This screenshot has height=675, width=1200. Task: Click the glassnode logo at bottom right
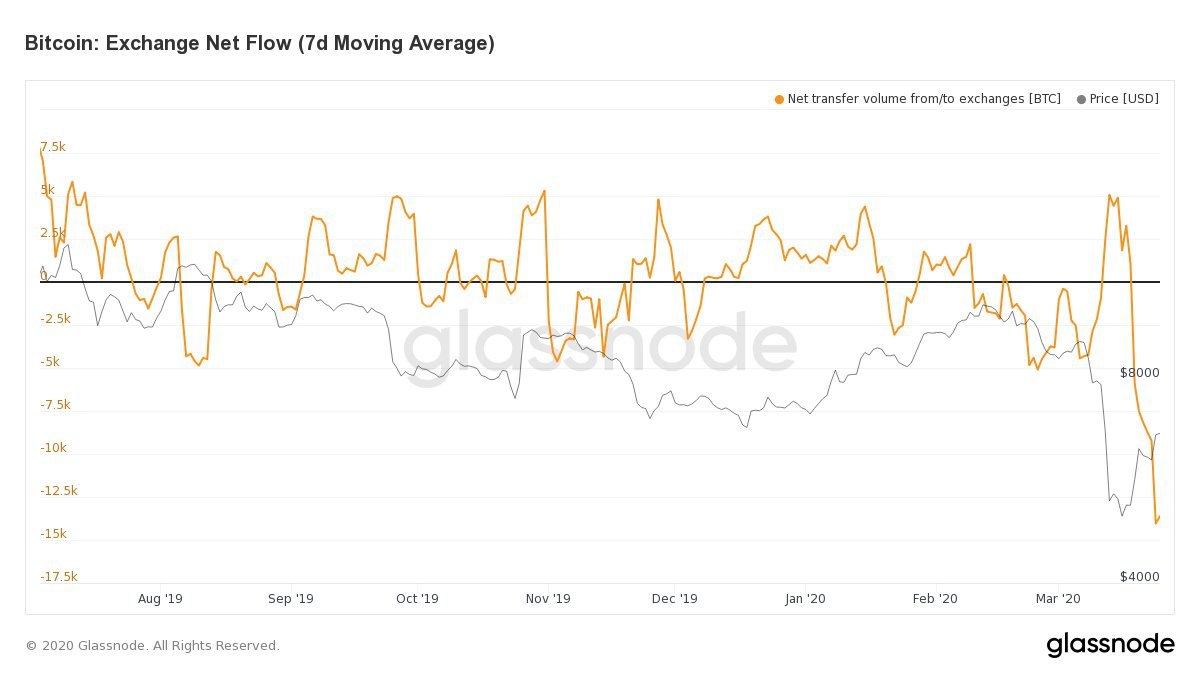click(1110, 645)
